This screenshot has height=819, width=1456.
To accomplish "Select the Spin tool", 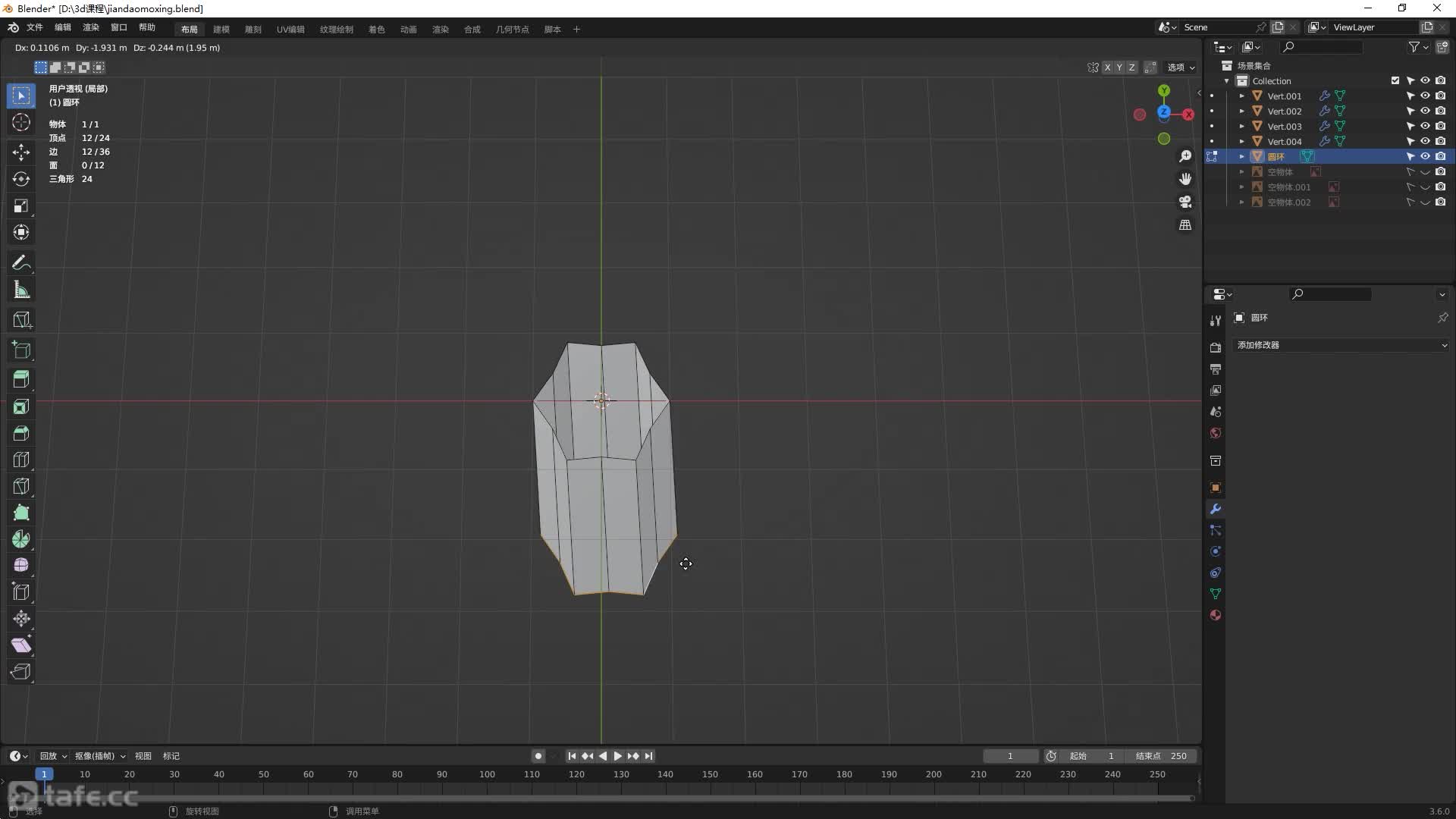I will point(21,539).
